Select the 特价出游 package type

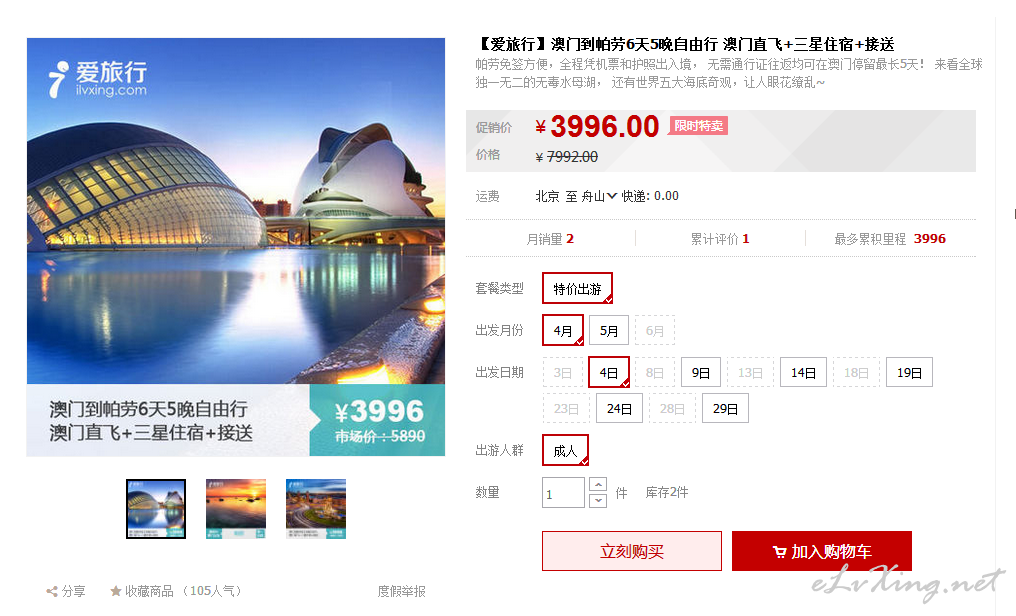point(577,289)
